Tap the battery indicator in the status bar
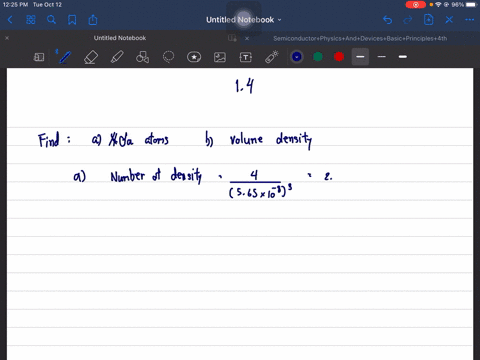Image resolution: width=480 pixels, height=360 pixels. coord(472,5)
